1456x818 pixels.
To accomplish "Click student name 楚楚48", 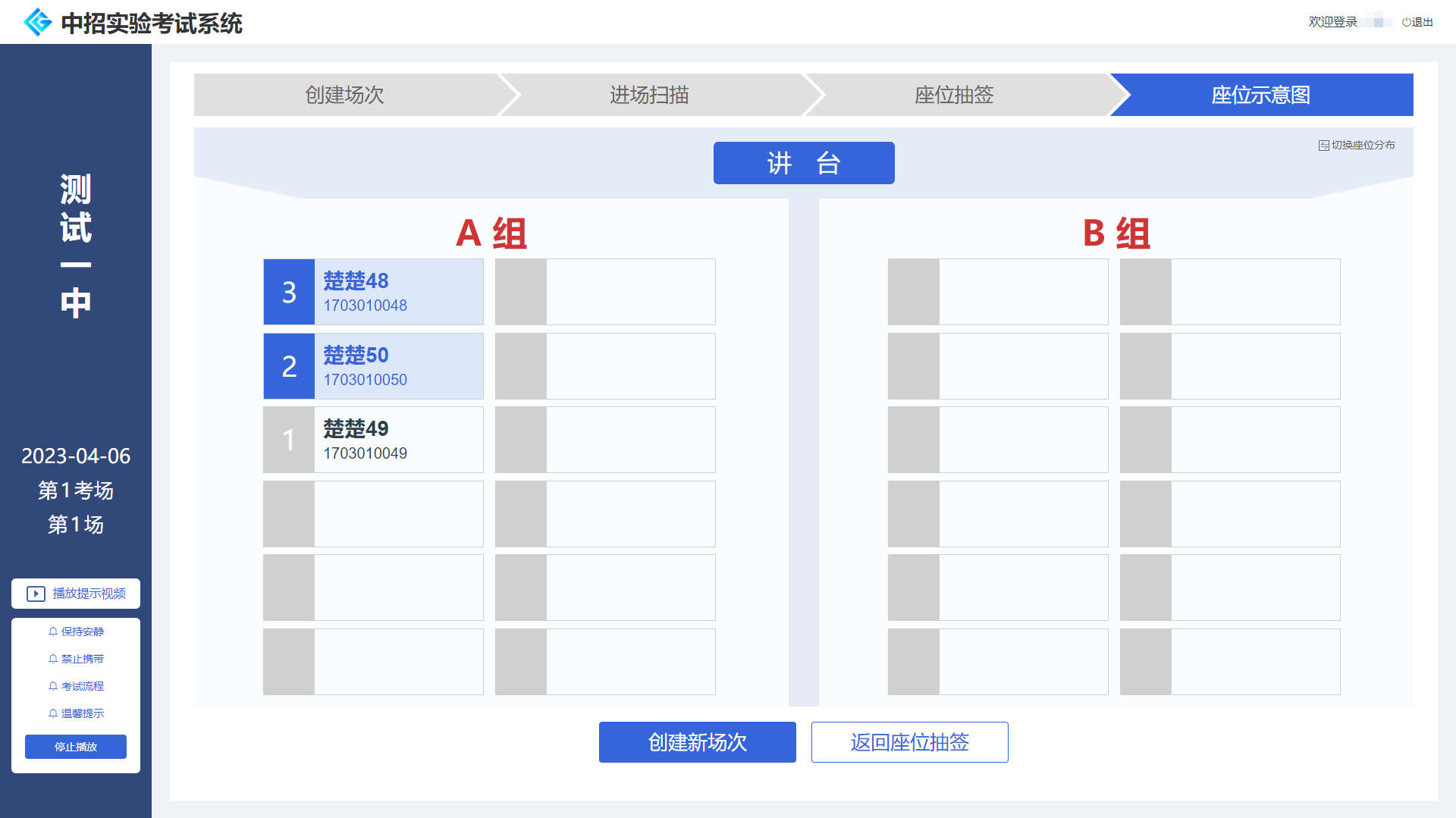I will pos(356,281).
